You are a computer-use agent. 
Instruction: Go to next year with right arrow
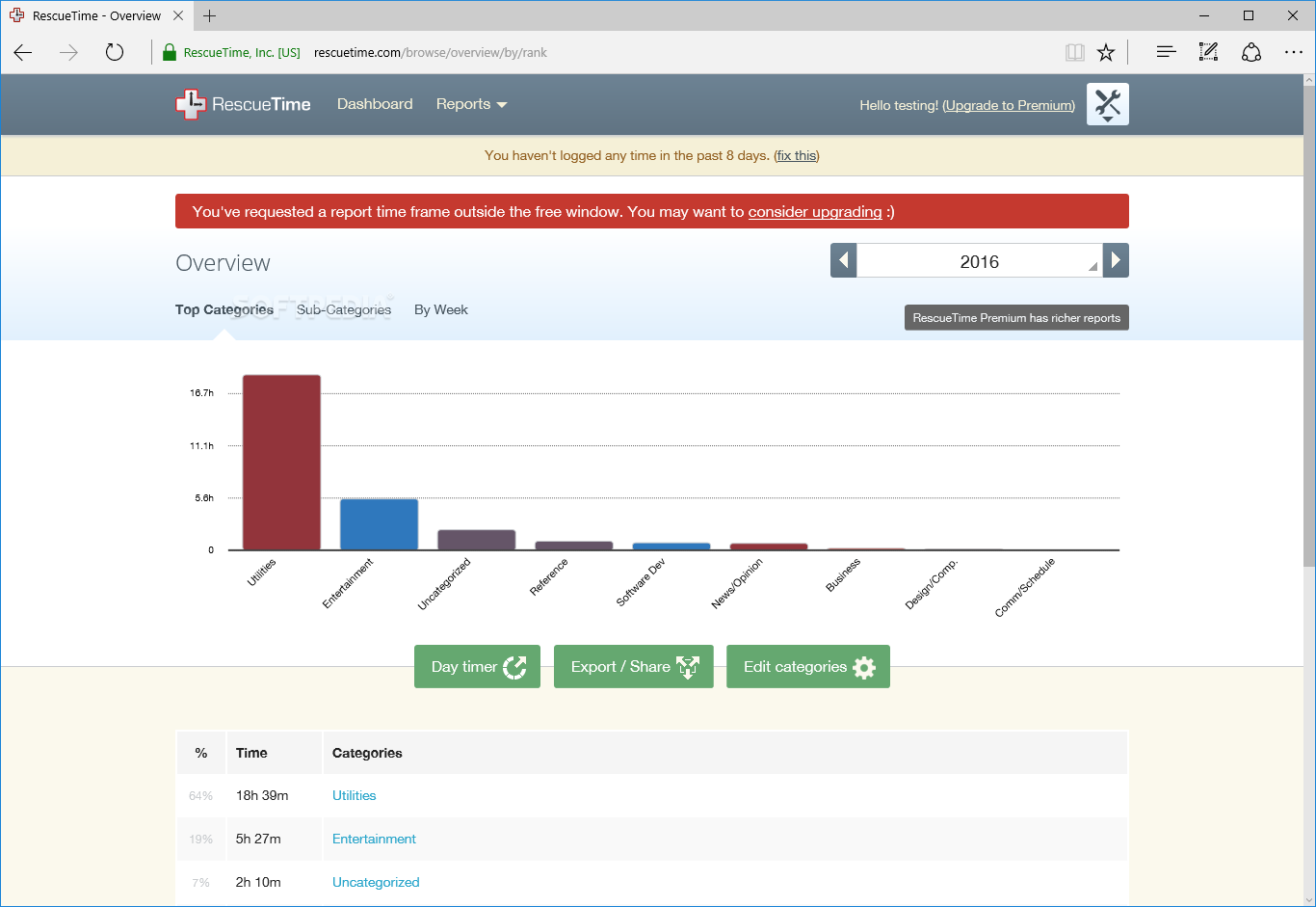tap(1116, 260)
